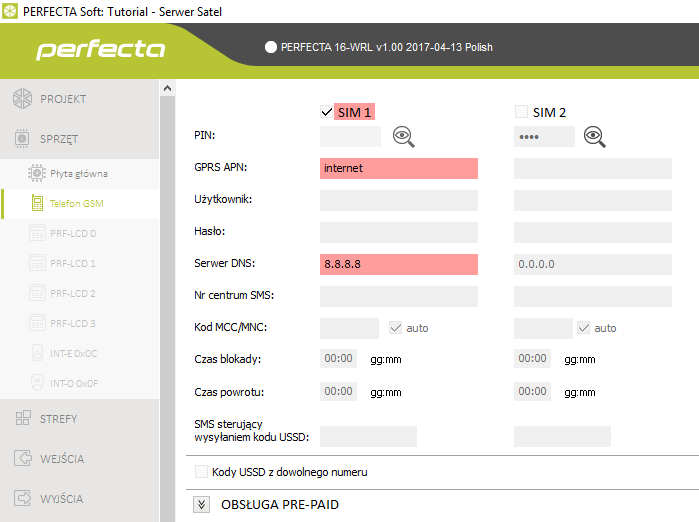Open the WYJŚCIA outputs icon
The image size is (699, 522).
pyautogui.click(x=22, y=499)
